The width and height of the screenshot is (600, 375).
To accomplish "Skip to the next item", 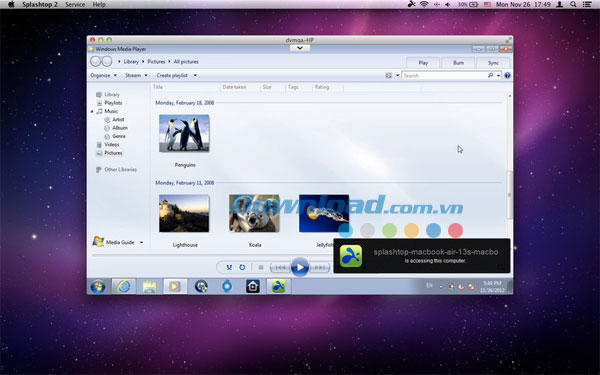I will 319,267.
